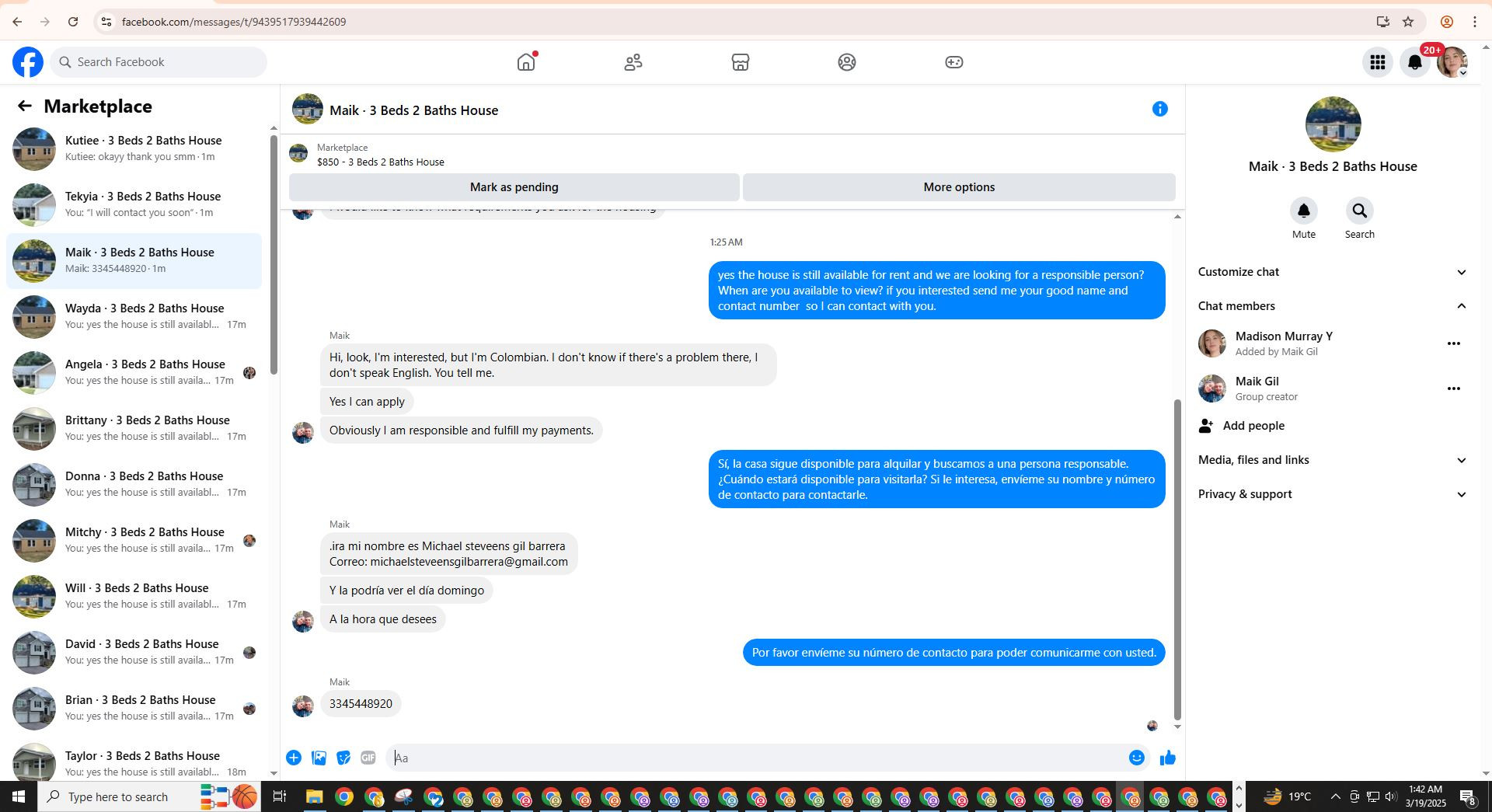Viewport: 1492px width, 812px height.
Task: Open the Windows notification center
Action: [1468, 797]
